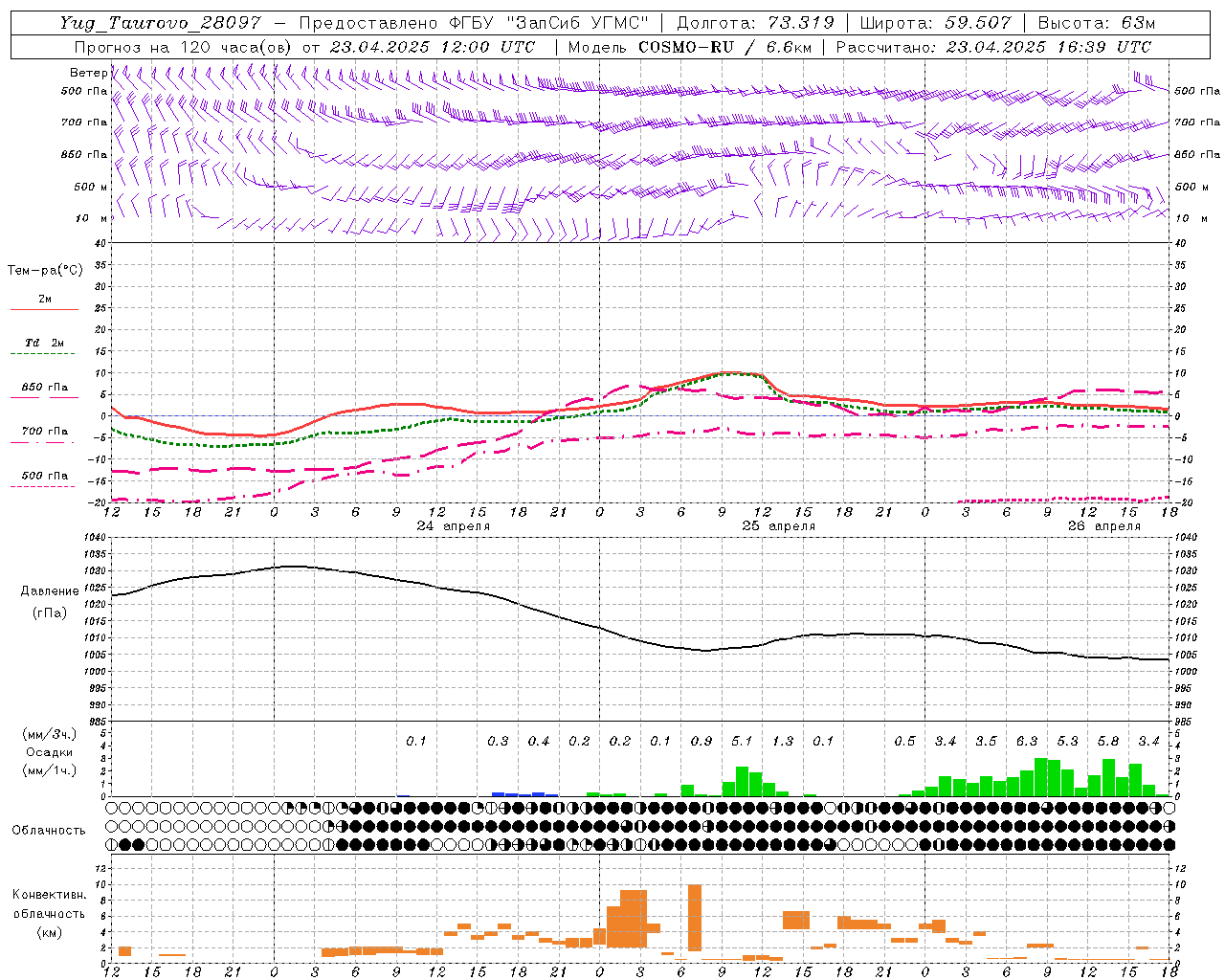Click the (мм/3ч.) unit label
The height and width of the screenshot is (980, 1225).
pos(50,734)
